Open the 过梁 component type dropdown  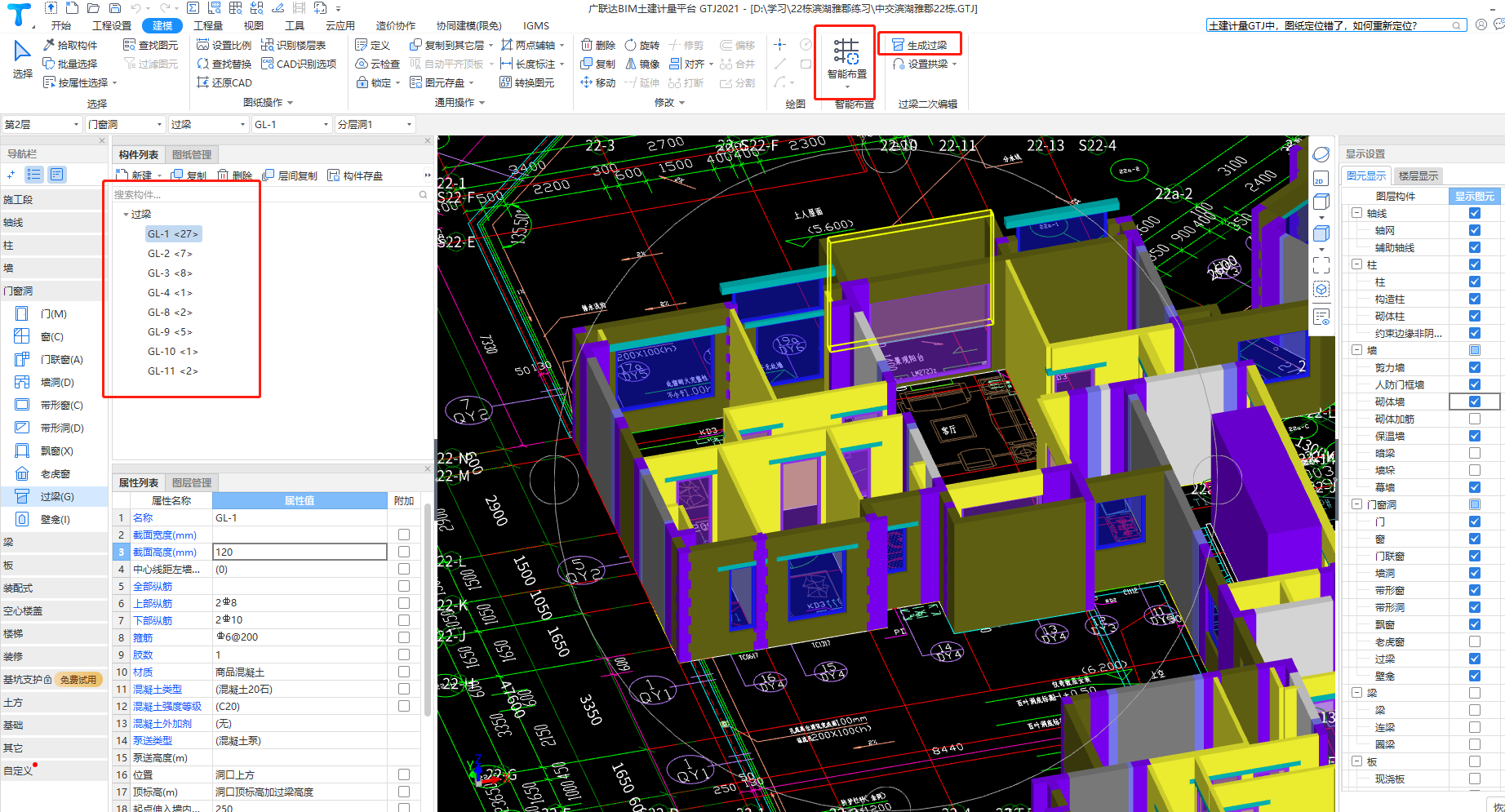pyautogui.click(x=208, y=124)
